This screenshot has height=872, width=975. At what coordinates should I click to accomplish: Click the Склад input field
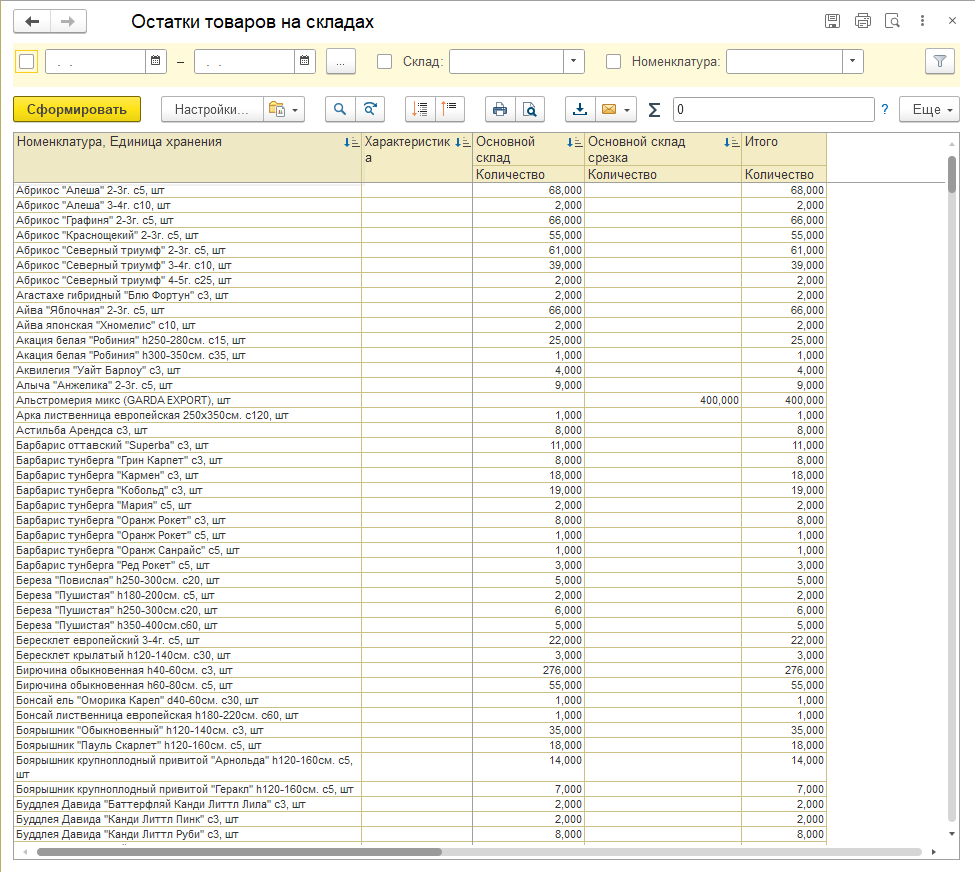tap(506, 62)
